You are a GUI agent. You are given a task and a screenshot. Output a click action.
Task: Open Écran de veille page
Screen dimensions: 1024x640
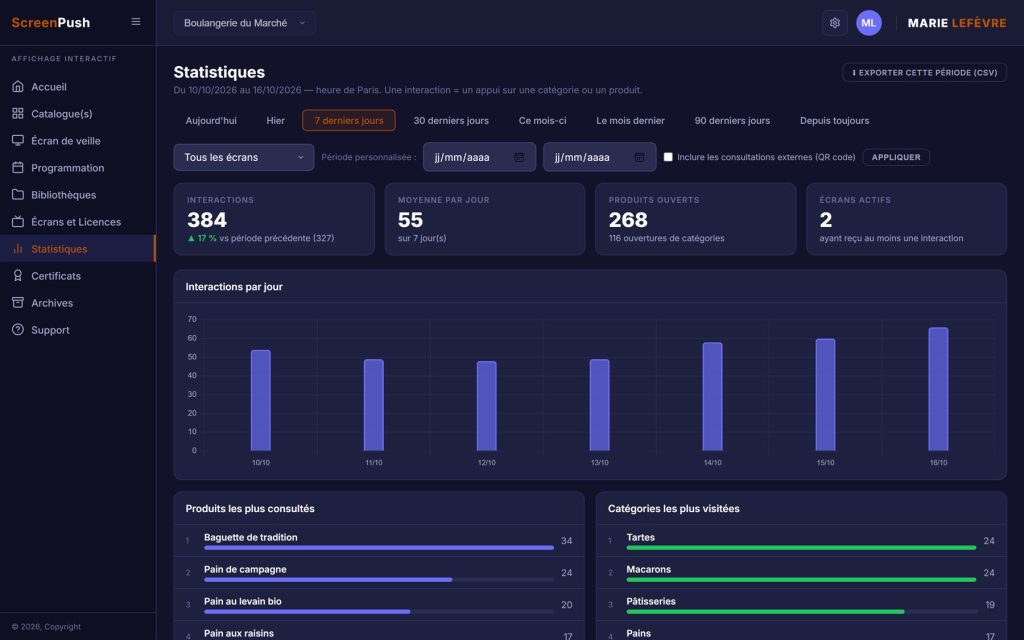78,140
